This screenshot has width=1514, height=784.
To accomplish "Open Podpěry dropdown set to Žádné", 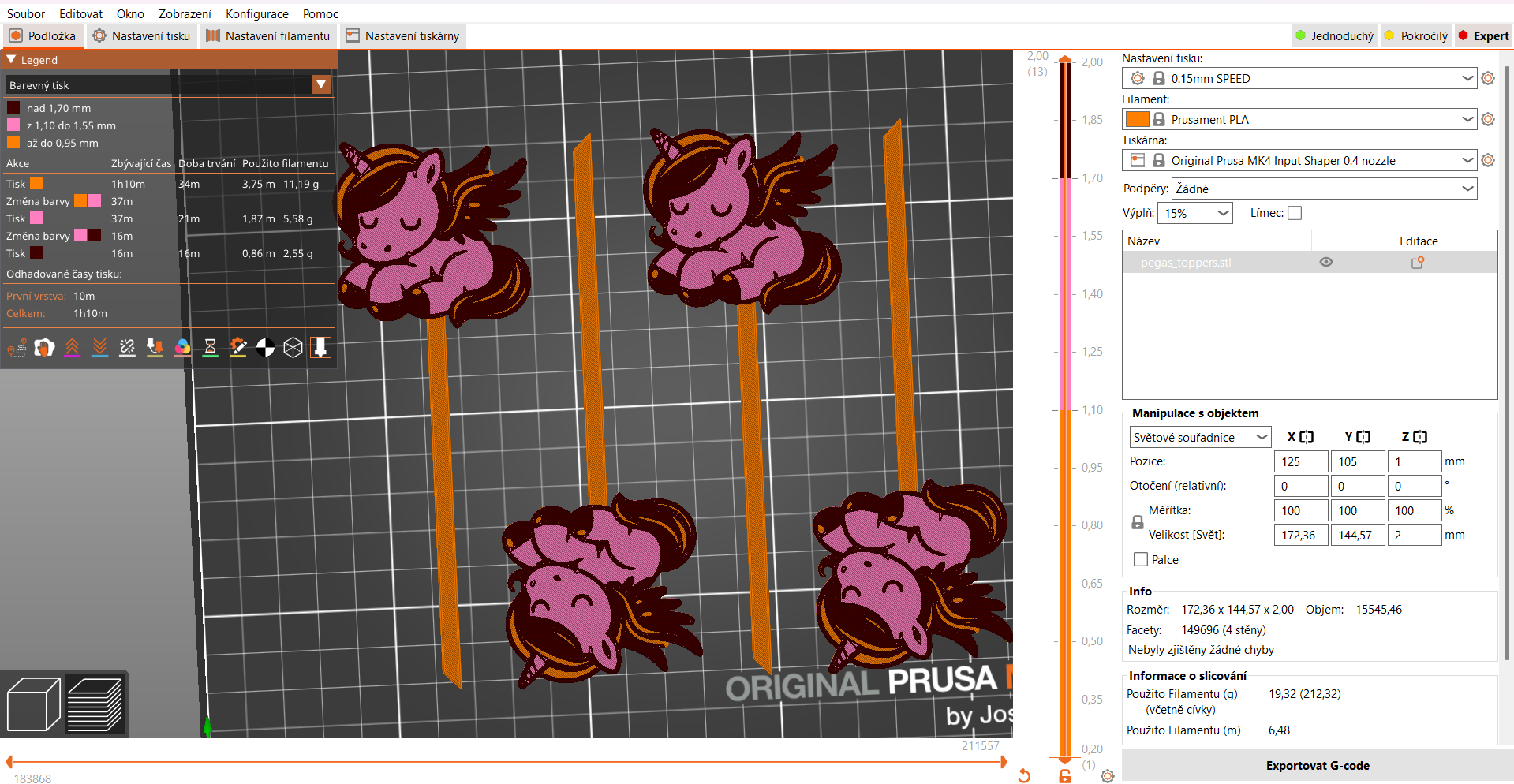I will (1325, 189).
